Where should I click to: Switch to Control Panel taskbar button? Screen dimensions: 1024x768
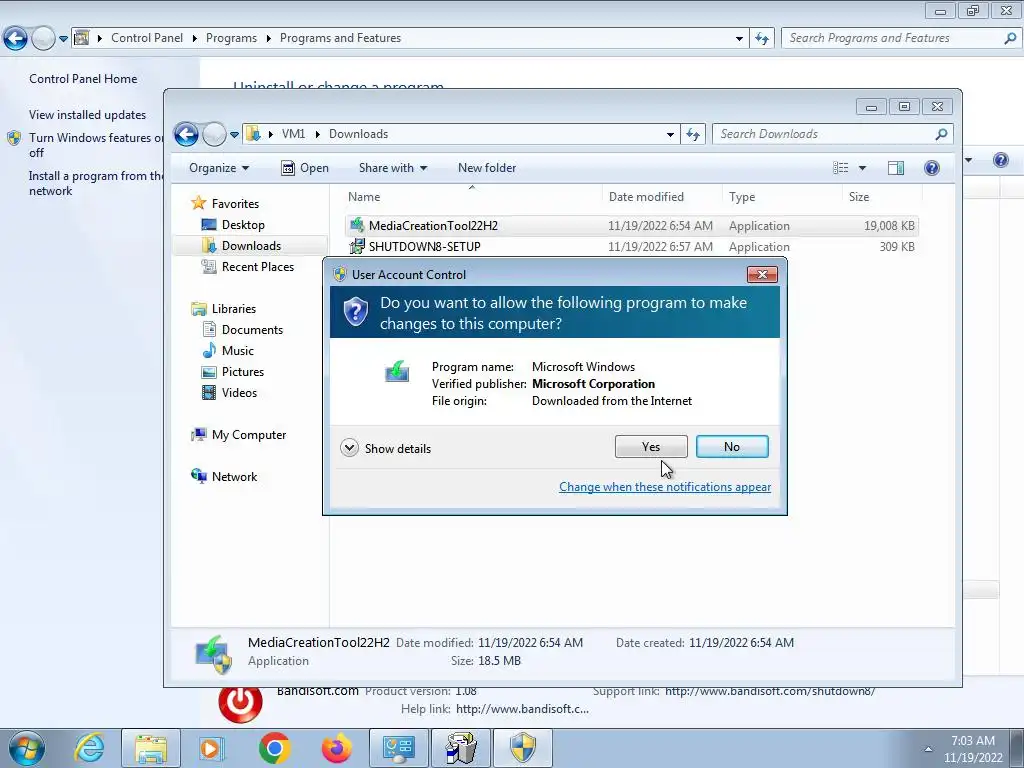tap(400, 748)
